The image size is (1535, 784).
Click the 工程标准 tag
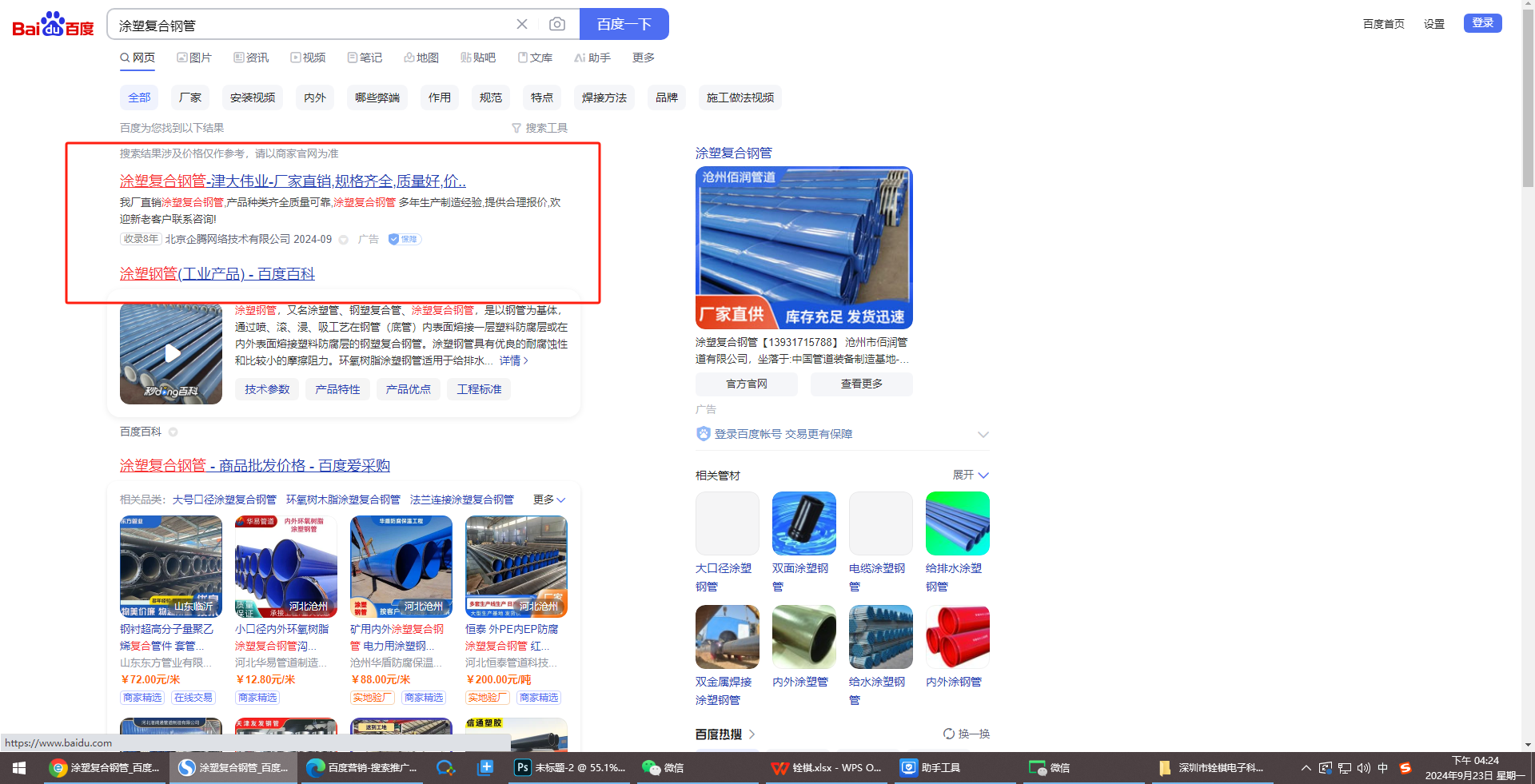pos(479,389)
